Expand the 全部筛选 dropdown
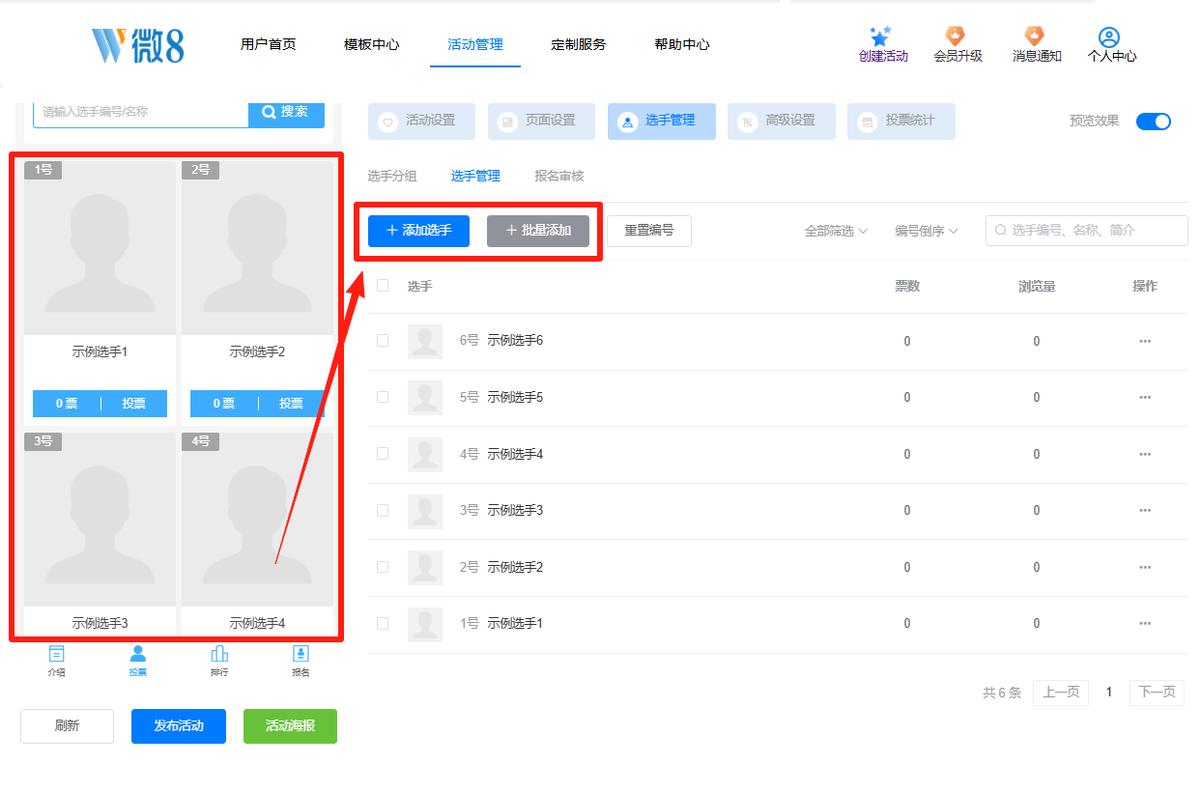1200x787 pixels. 836,231
